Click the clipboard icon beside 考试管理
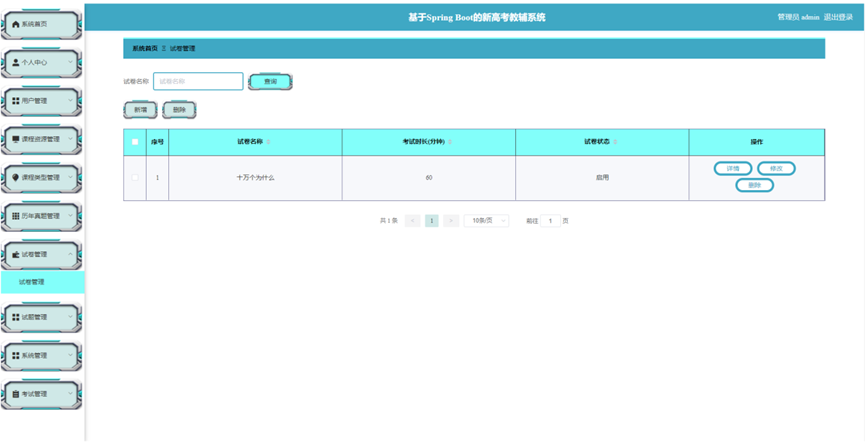 (15, 394)
